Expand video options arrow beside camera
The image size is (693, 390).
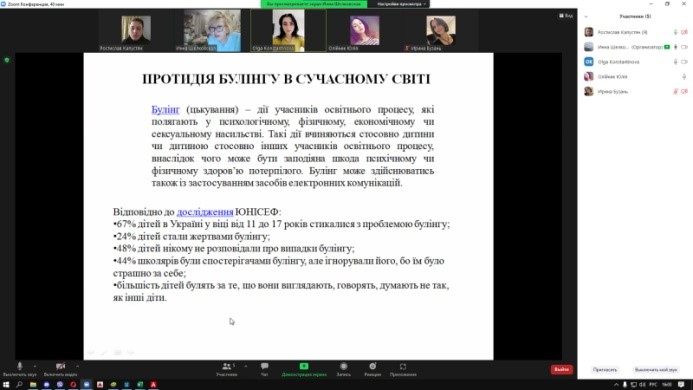(x=77, y=366)
